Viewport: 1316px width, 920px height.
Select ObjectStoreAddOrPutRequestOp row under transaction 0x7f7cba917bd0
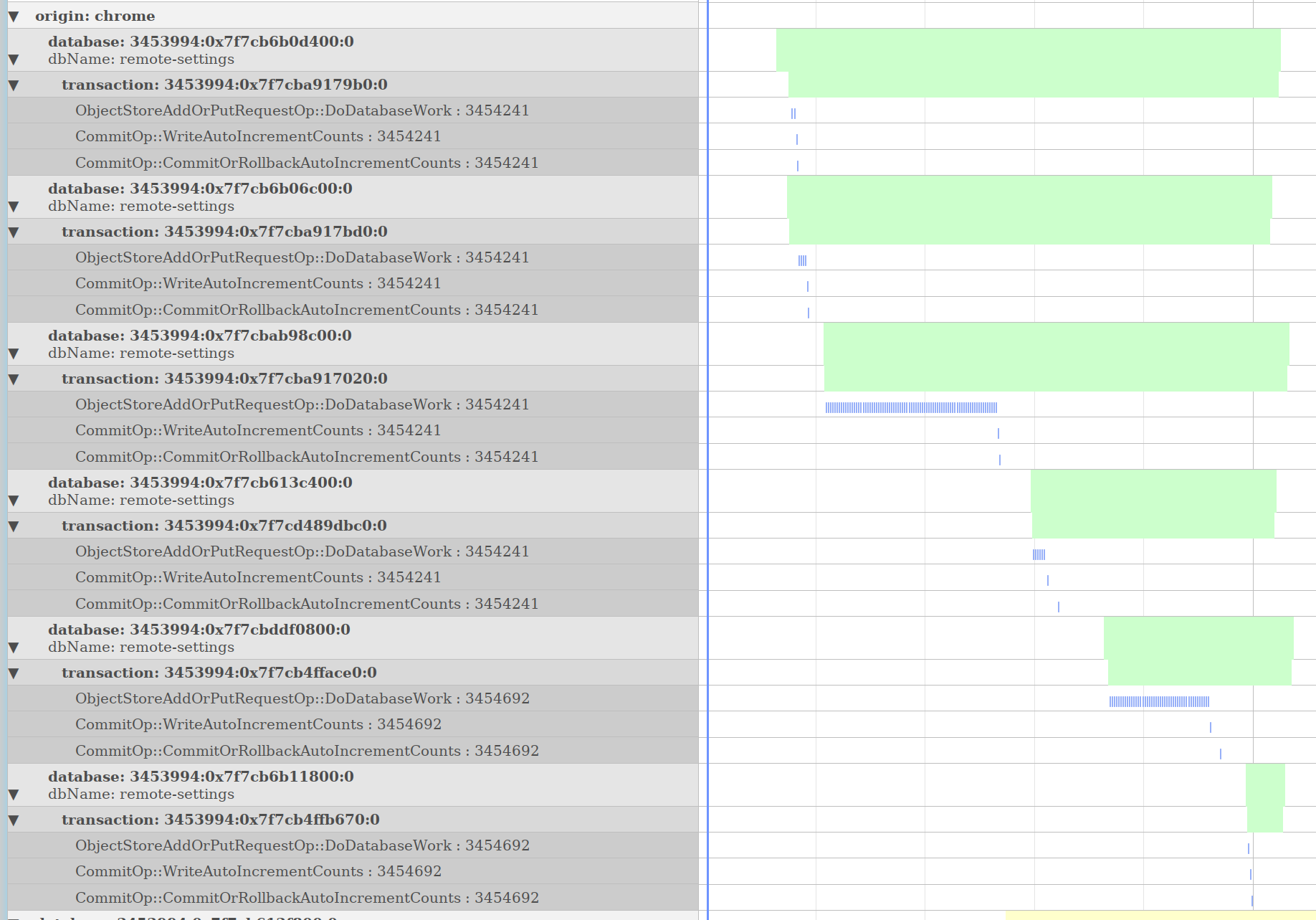(x=353, y=257)
